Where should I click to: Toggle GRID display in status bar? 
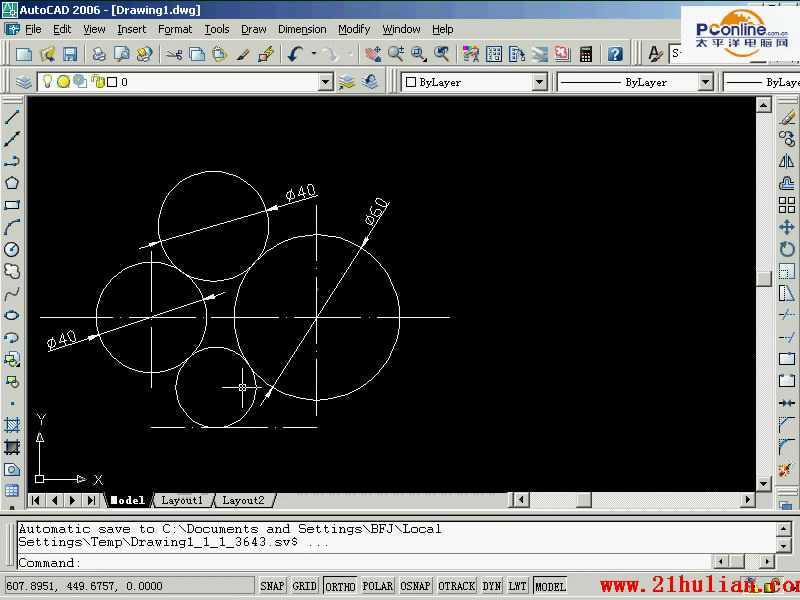[305, 586]
